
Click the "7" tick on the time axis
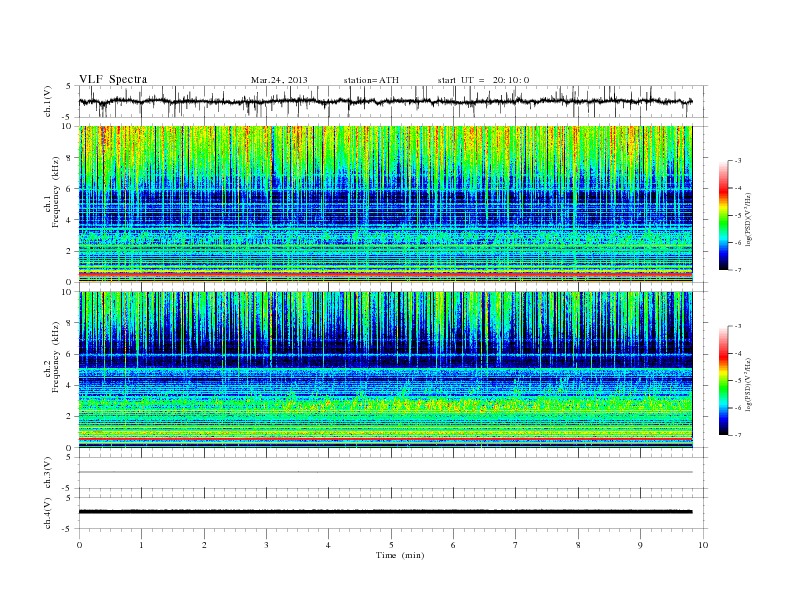click(x=516, y=545)
